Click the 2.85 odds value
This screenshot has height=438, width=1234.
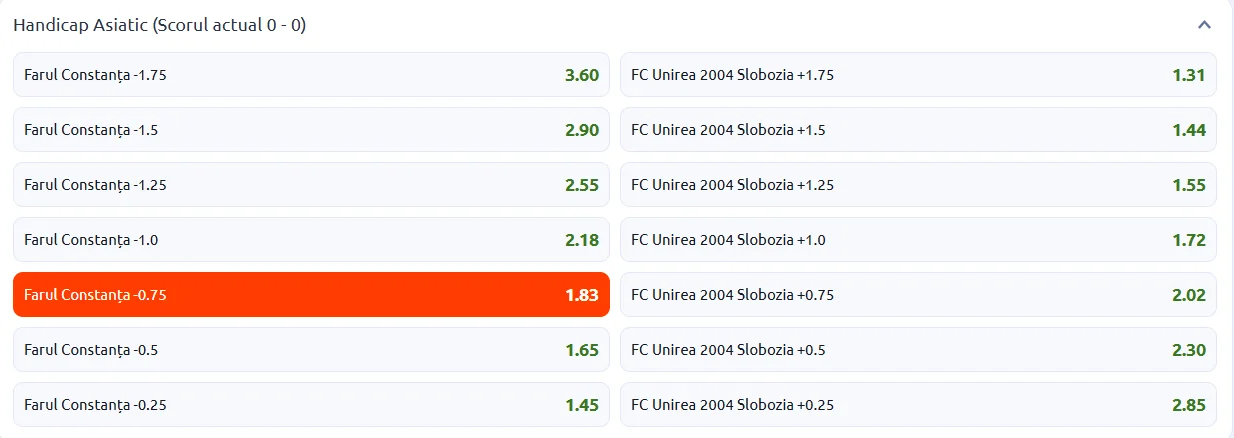click(x=1189, y=405)
